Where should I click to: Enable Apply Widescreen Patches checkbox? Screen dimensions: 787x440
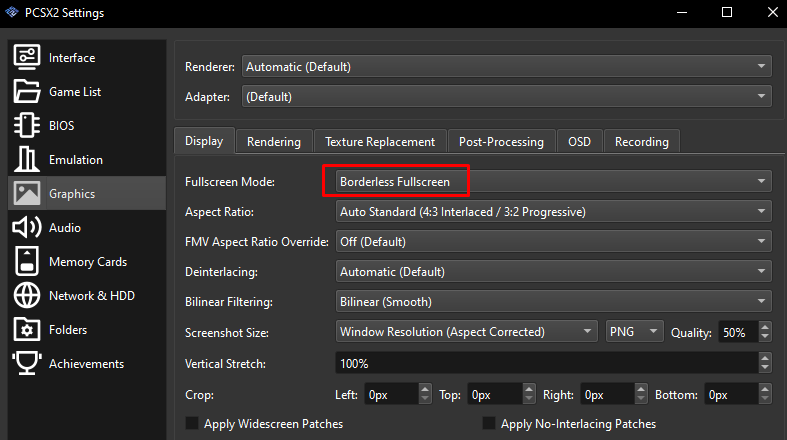193,424
